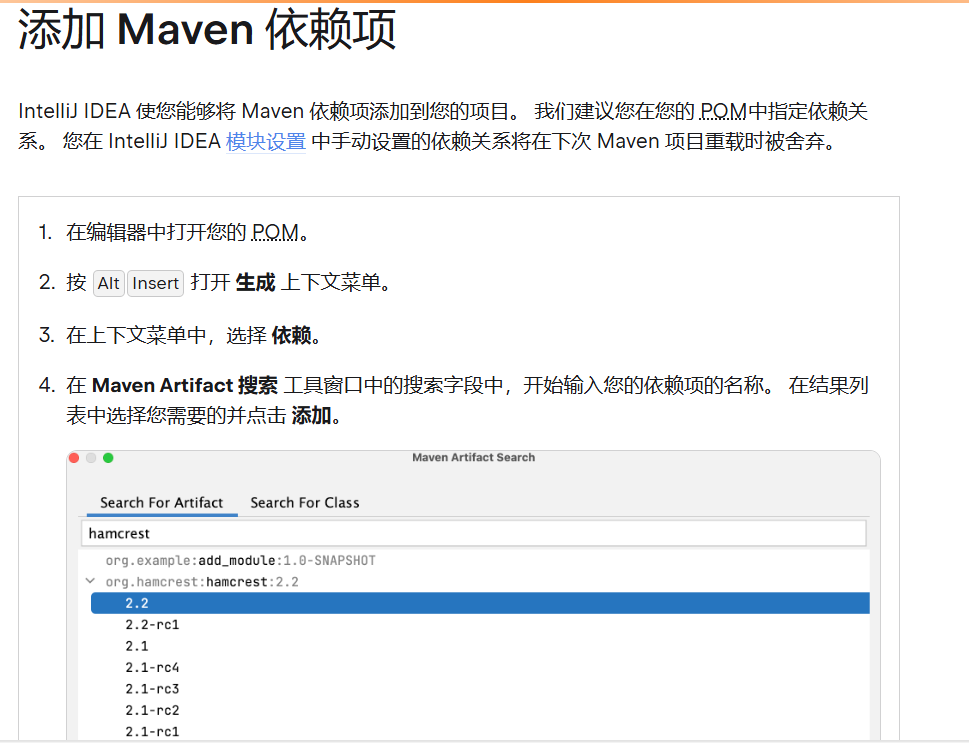
Task: Click the Alt key badge
Action: (109, 283)
